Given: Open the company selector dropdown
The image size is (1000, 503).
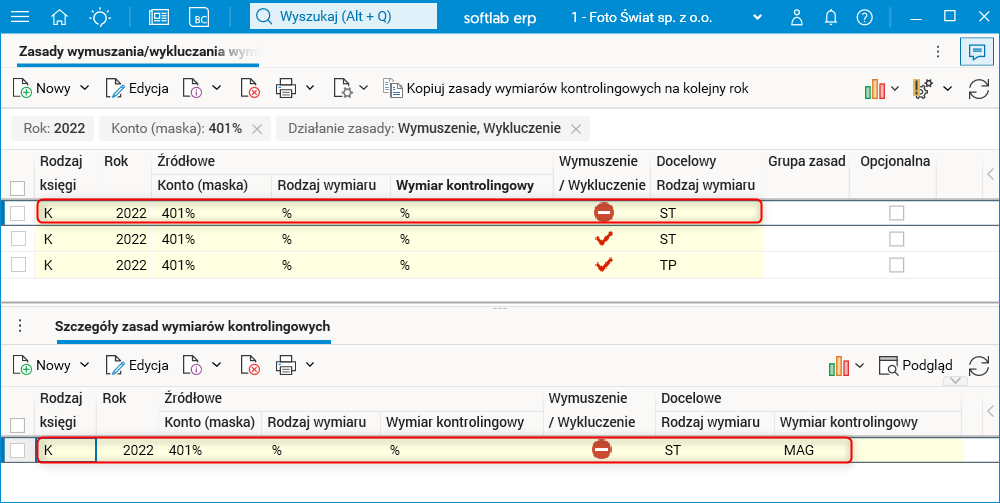Looking at the screenshot, I should 757,17.
